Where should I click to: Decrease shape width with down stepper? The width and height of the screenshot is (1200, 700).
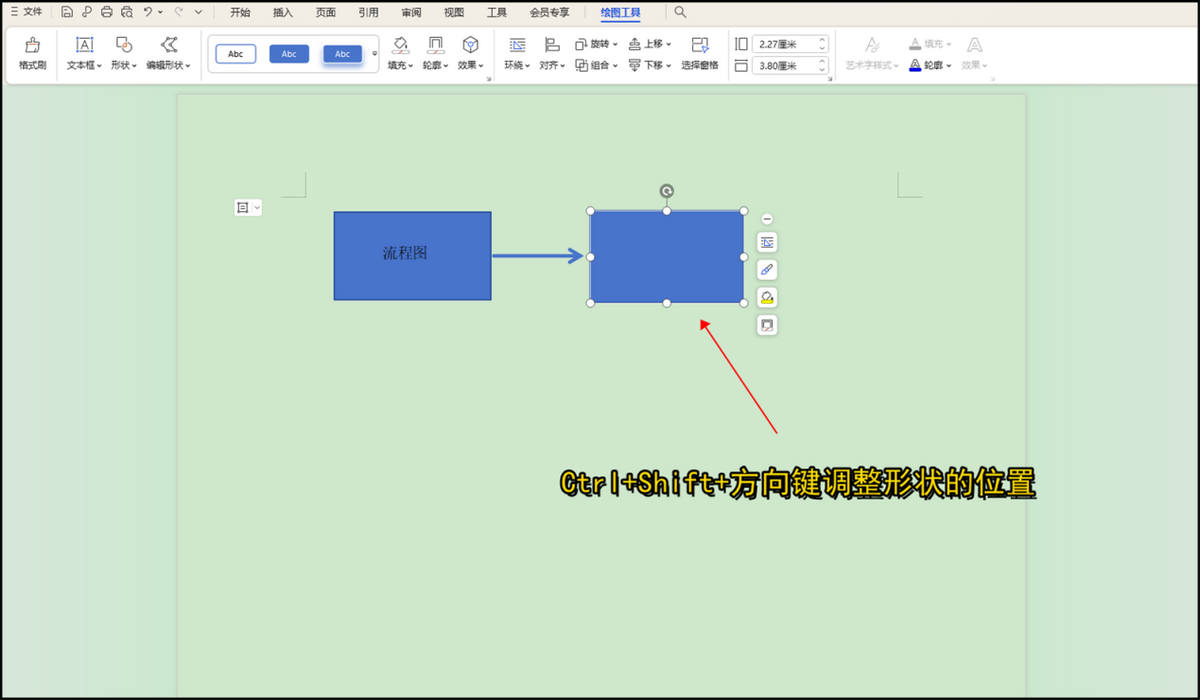822,70
